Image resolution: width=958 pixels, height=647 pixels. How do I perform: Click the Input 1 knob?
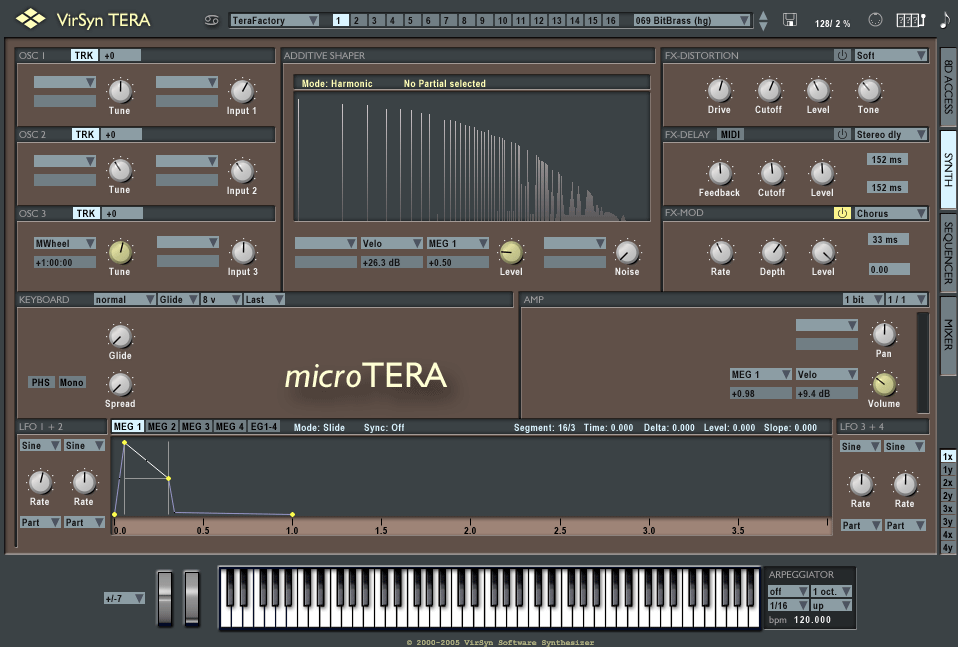pos(242,91)
